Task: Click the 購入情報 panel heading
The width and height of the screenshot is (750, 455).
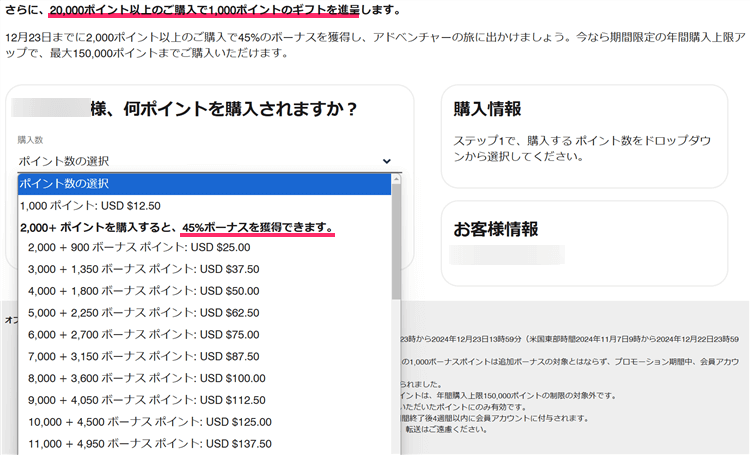Action: tap(487, 109)
